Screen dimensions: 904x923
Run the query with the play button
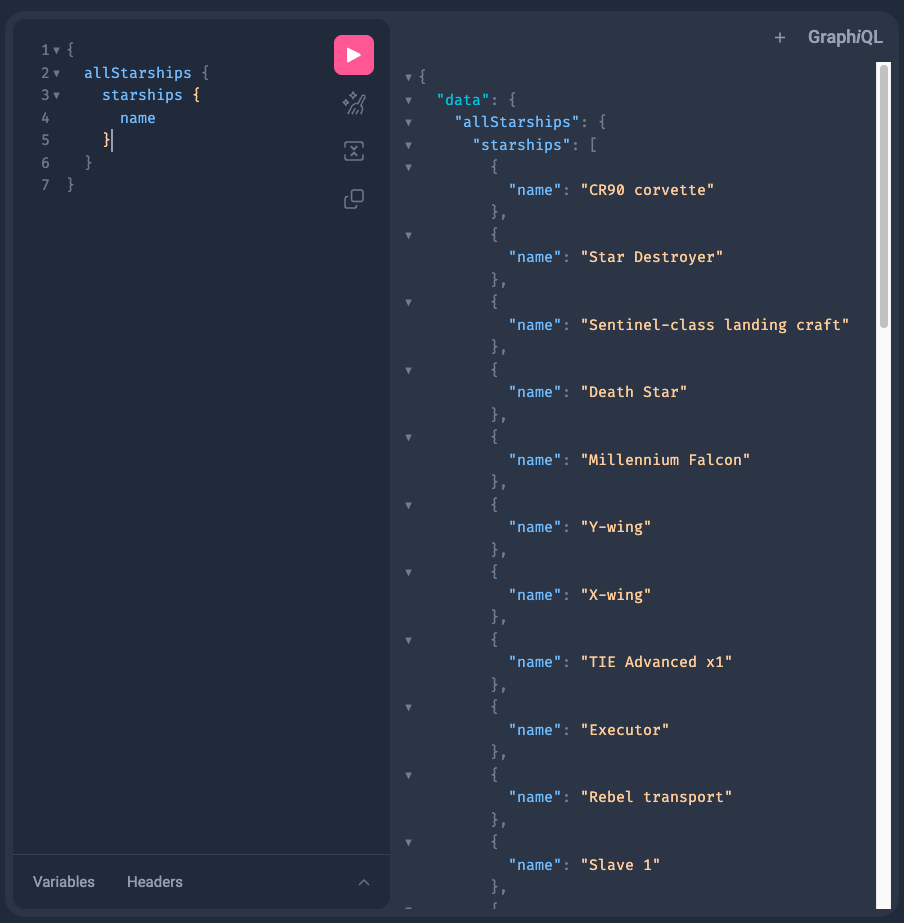pyautogui.click(x=354, y=55)
